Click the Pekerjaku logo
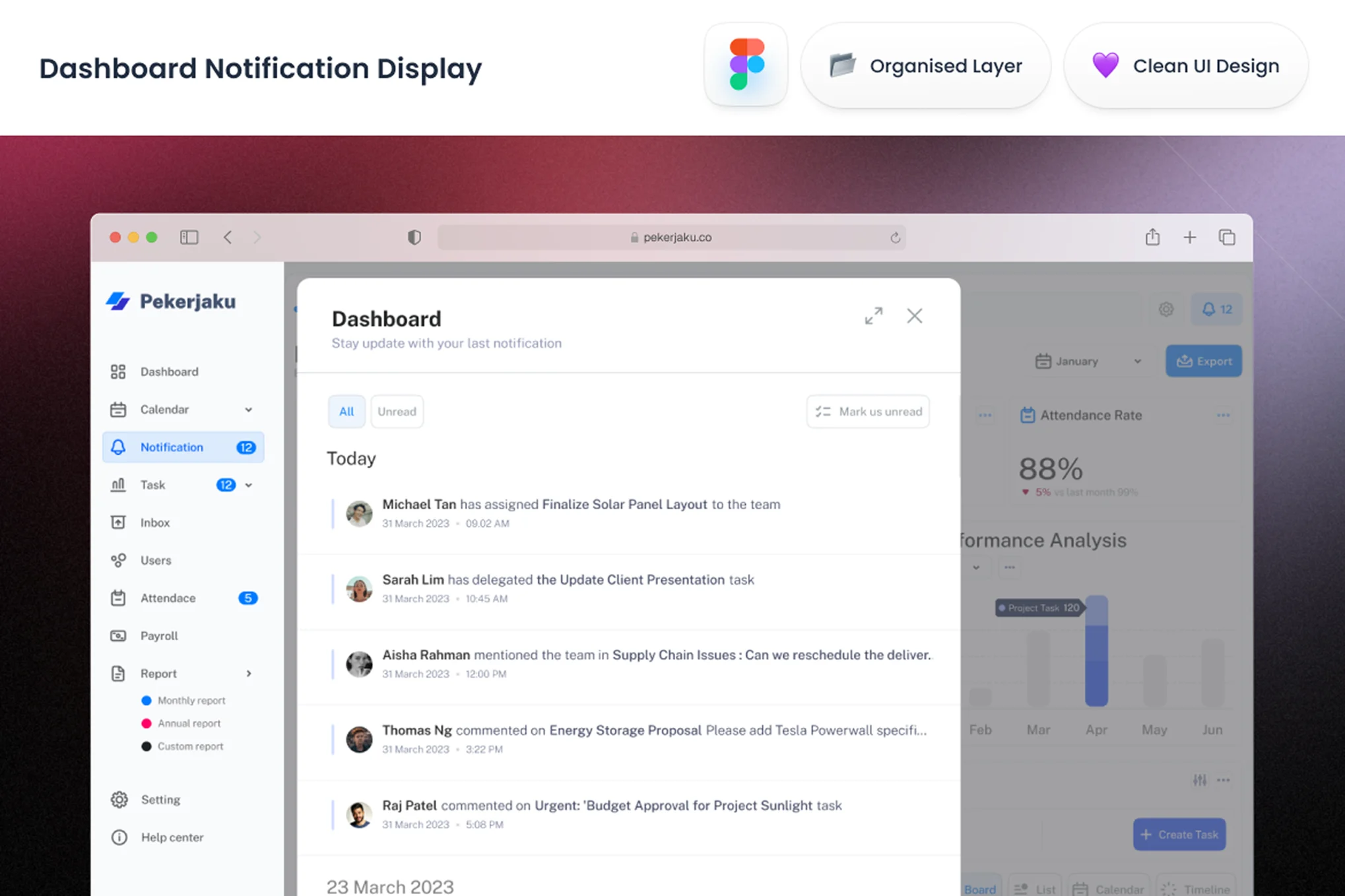Screen dimensions: 1345x896 (x=171, y=302)
